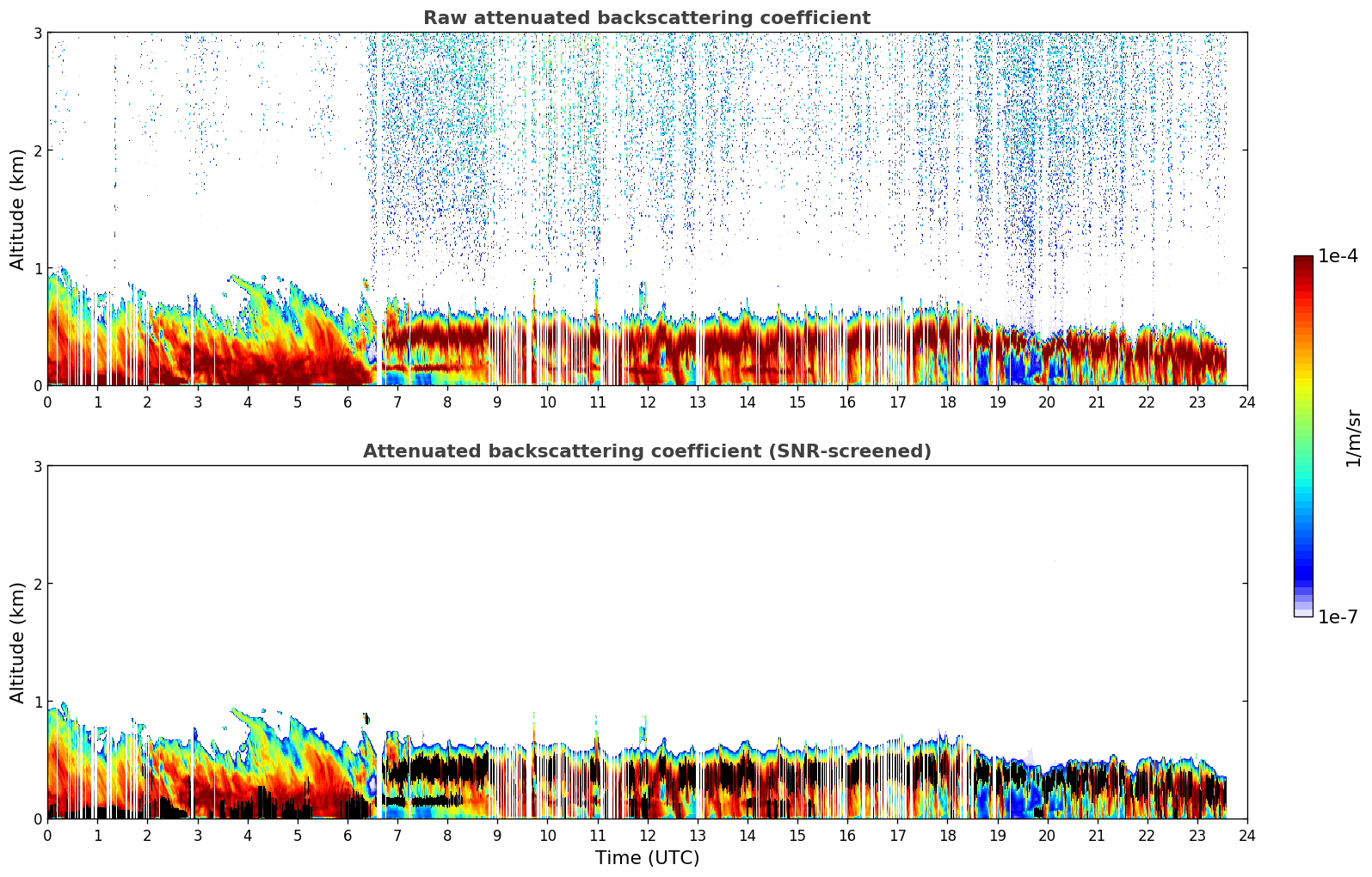Viewport: 1372px width, 877px height.
Task: Click altitude tick "0" on the raw plot
Action: (38, 386)
